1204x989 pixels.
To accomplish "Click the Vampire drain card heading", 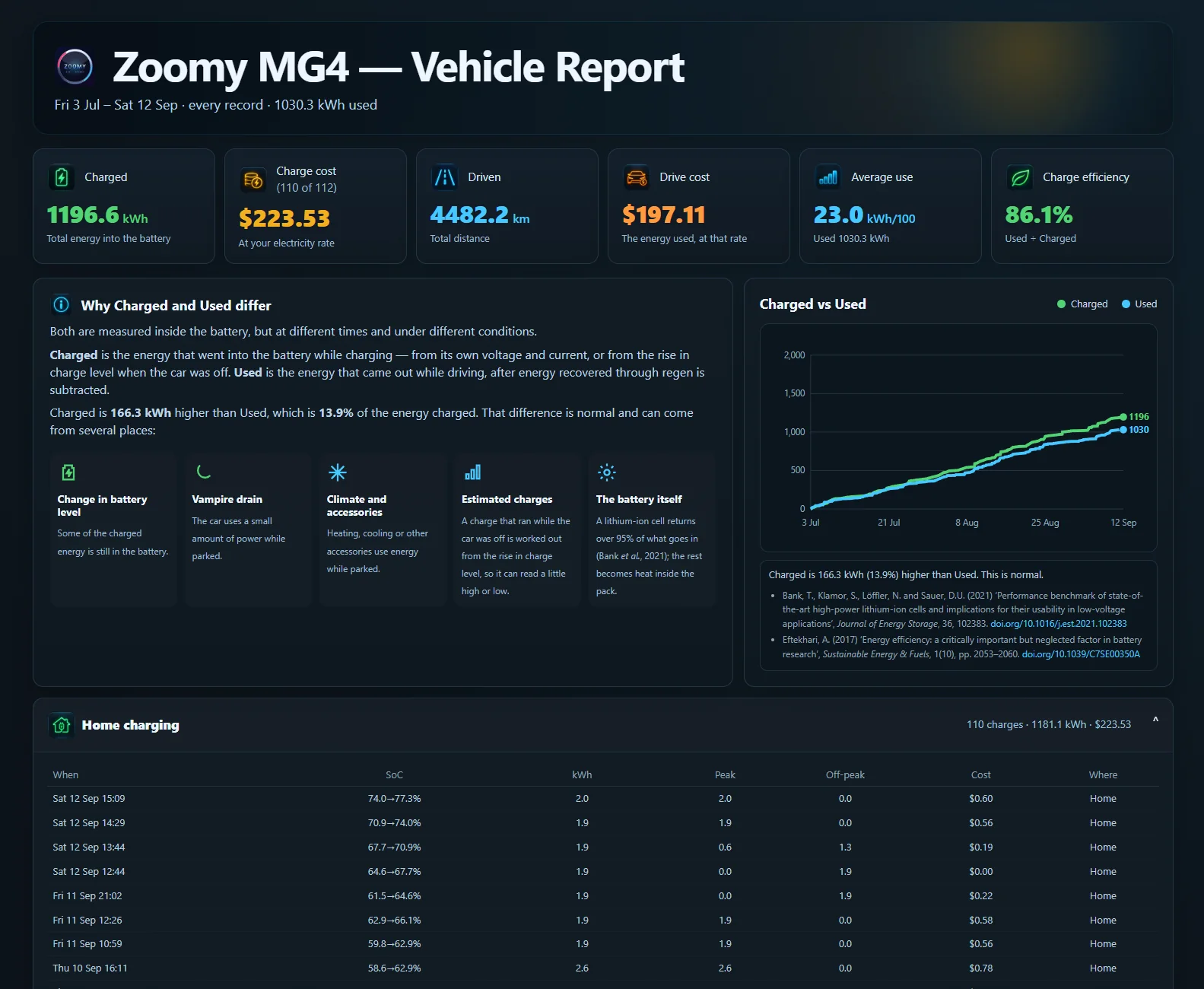I will [x=227, y=499].
